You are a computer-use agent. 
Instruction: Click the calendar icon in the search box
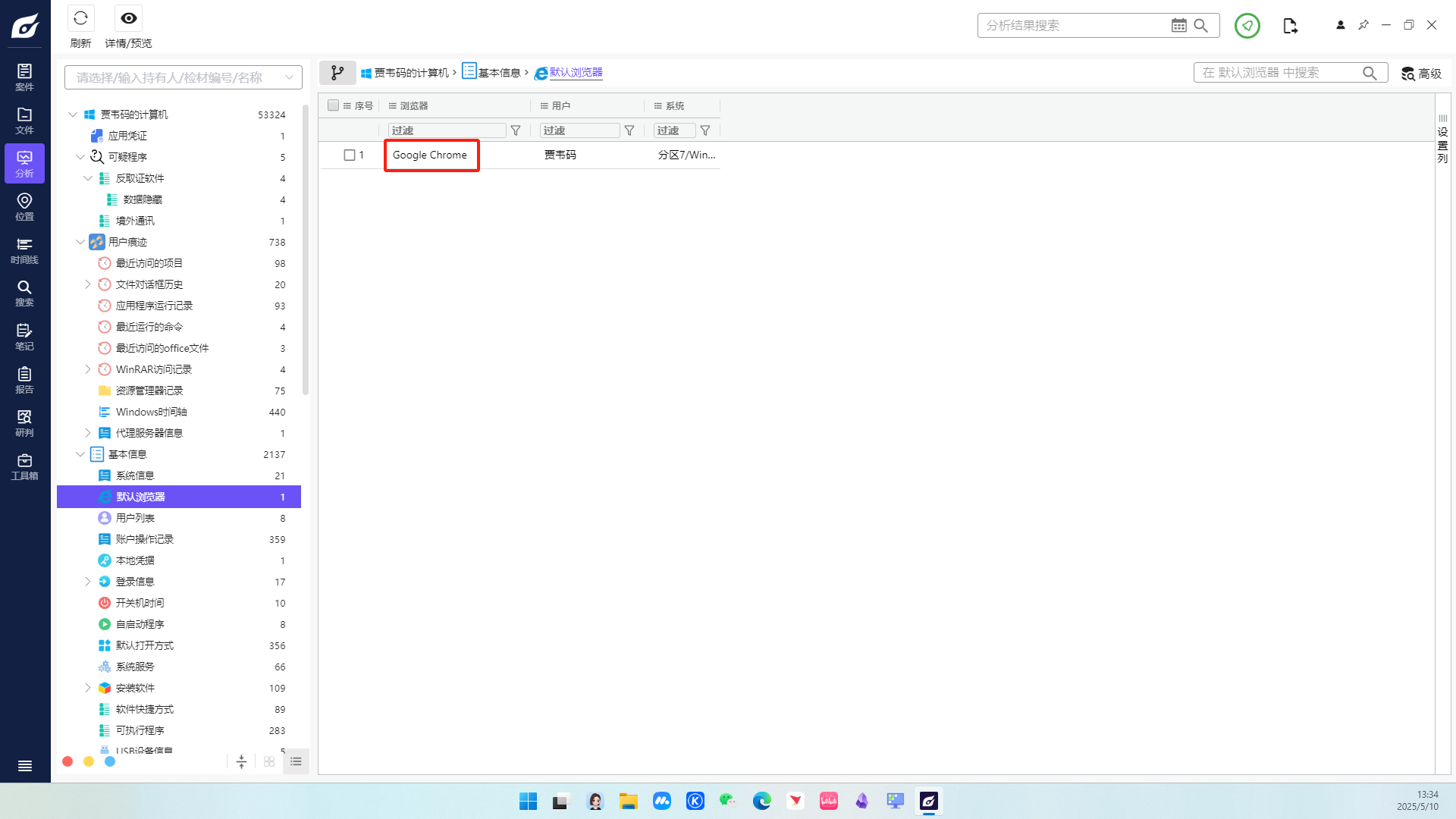coord(1178,26)
